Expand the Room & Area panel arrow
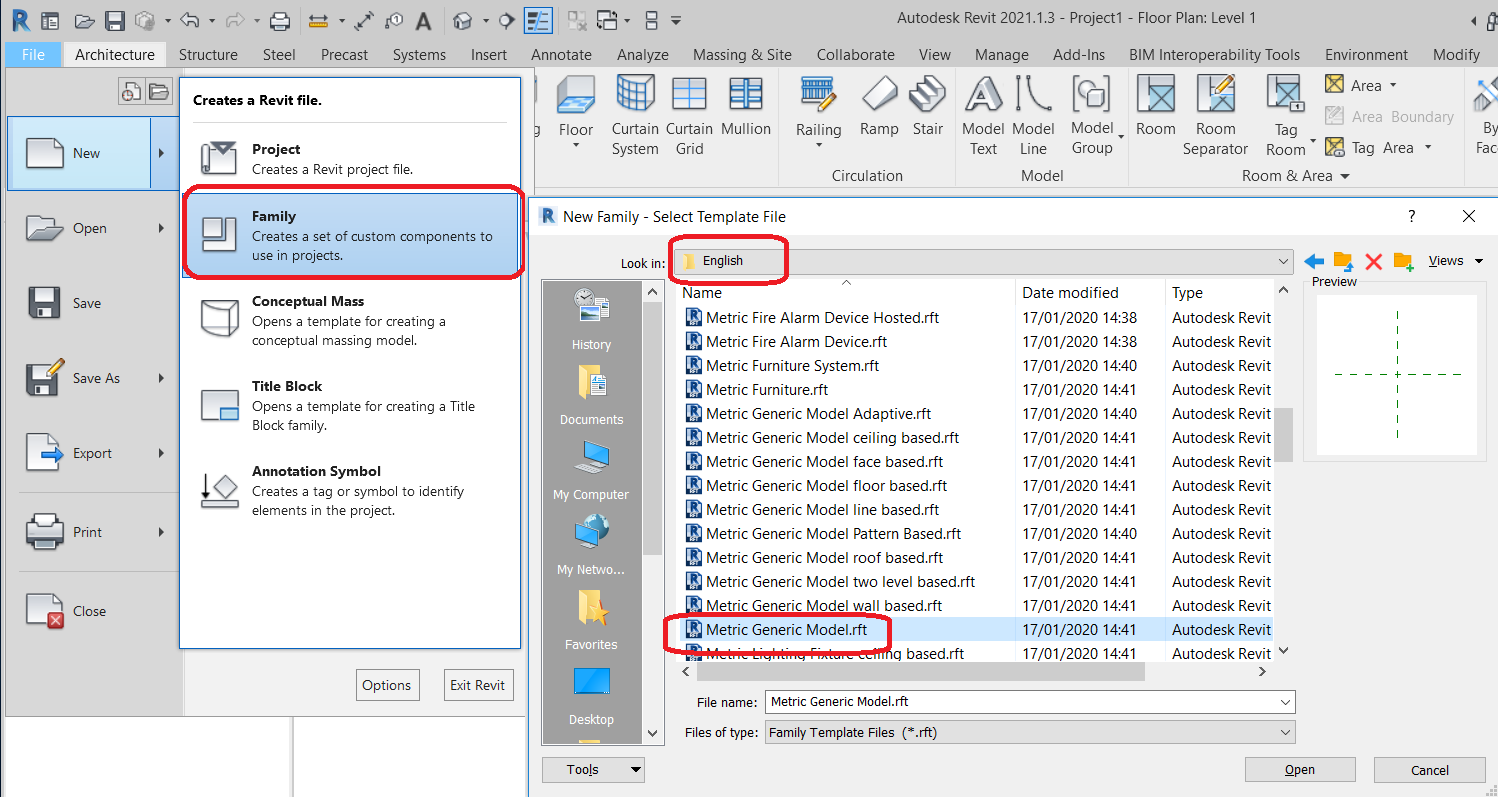Viewport: 1498px width, 797px height. [x=1345, y=177]
